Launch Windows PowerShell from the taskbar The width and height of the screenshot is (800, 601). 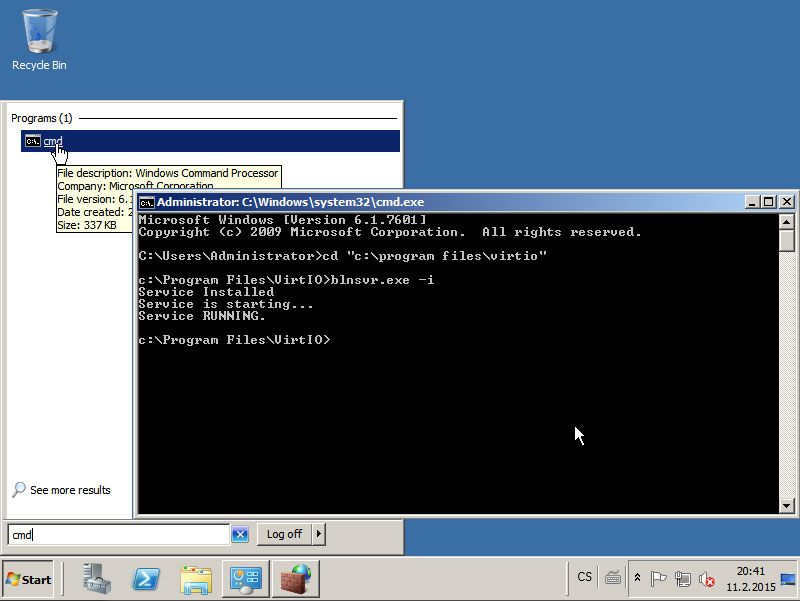146,579
